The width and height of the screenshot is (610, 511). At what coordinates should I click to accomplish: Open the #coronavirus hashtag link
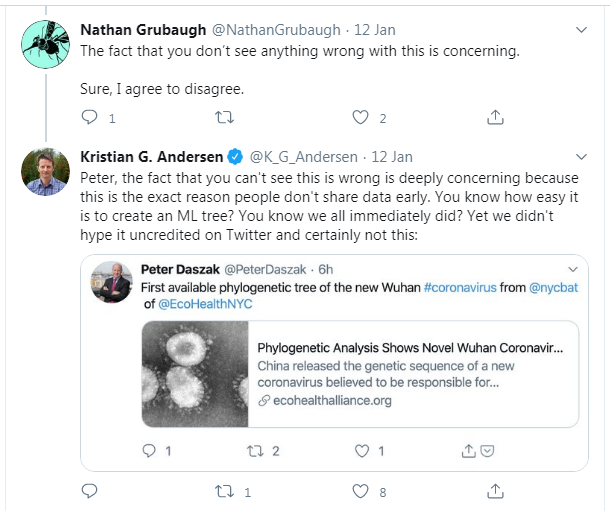pos(461,290)
